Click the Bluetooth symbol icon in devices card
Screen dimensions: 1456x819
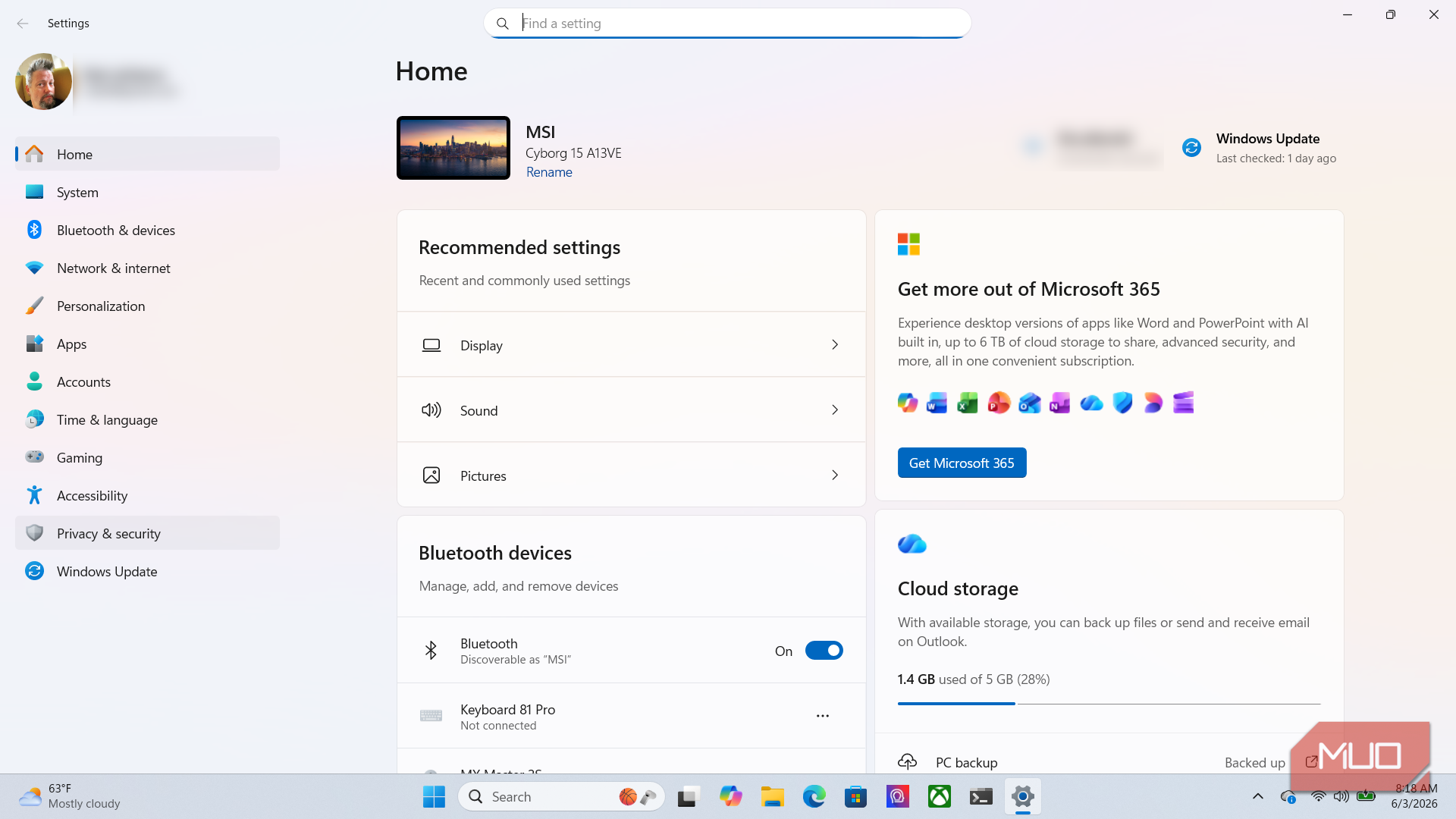click(x=431, y=651)
